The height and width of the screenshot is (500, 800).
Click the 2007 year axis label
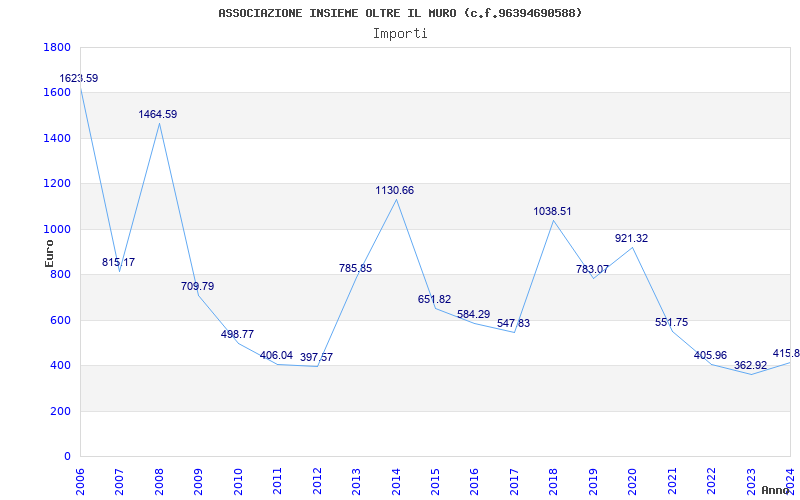point(119,480)
